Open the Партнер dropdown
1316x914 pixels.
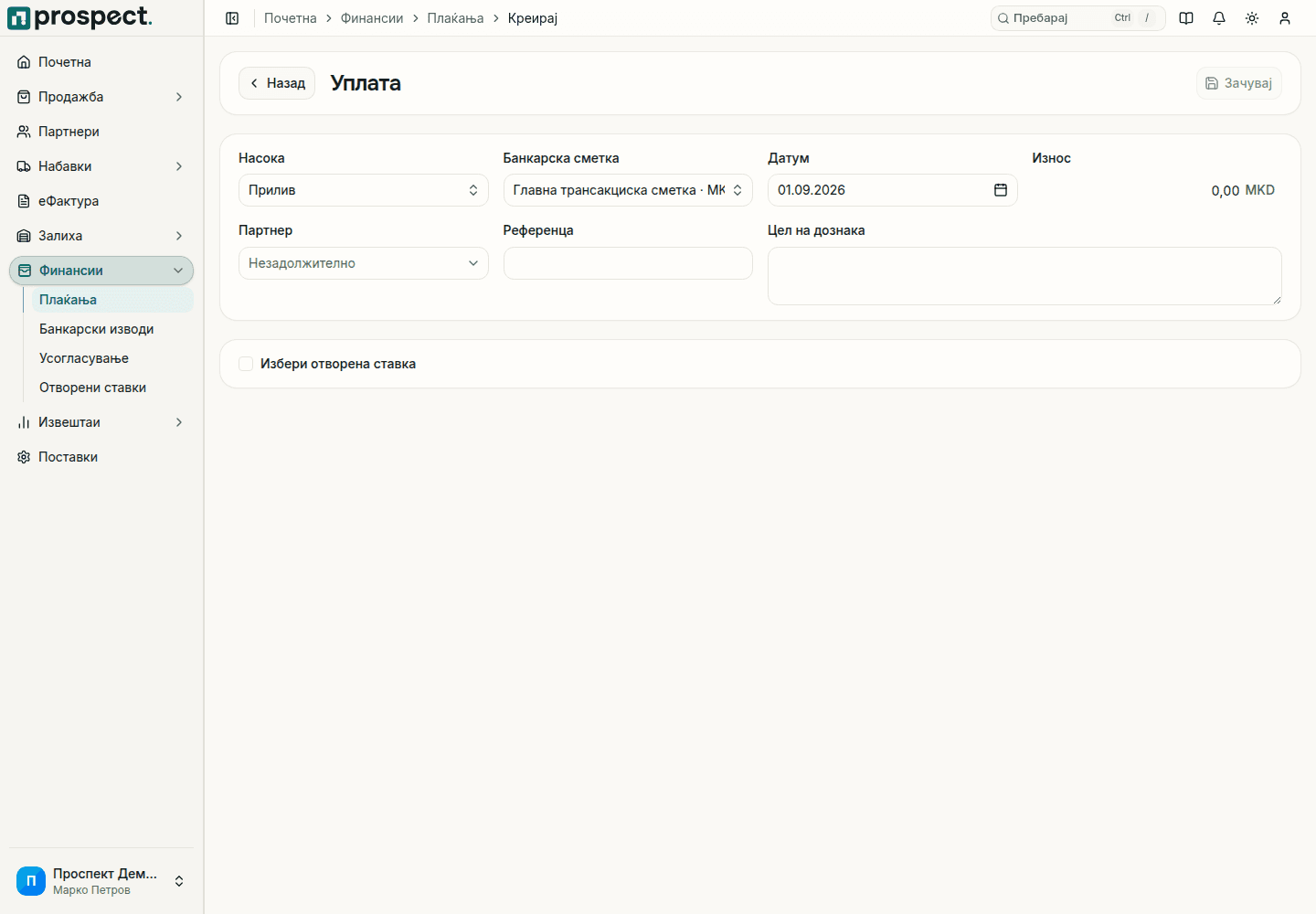[x=364, y=263]
